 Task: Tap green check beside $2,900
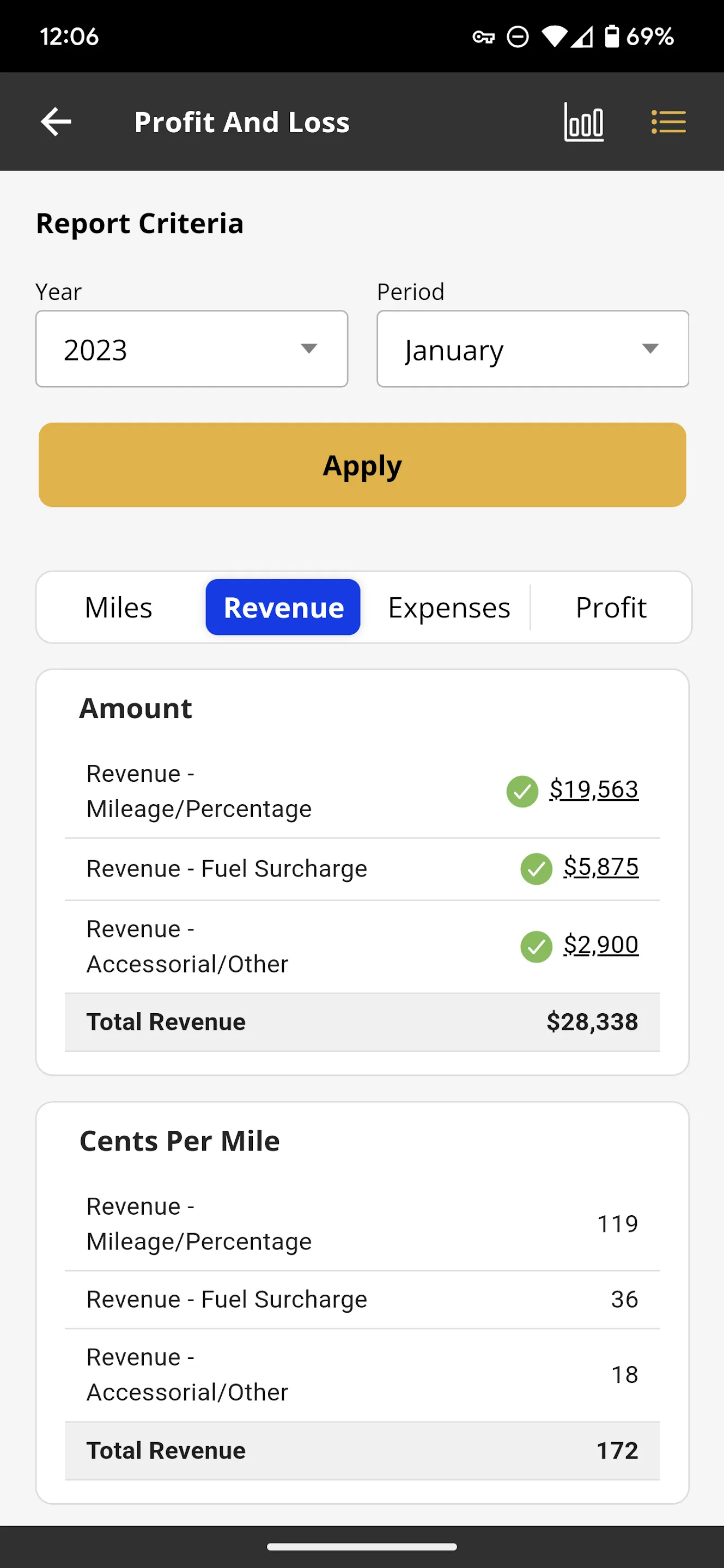tap(536, 947)
